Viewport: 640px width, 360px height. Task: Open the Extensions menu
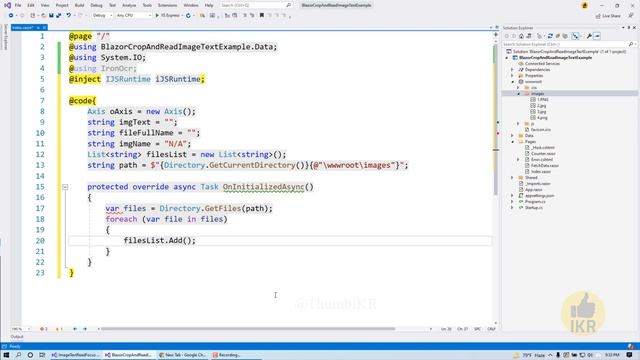[167, 5]
